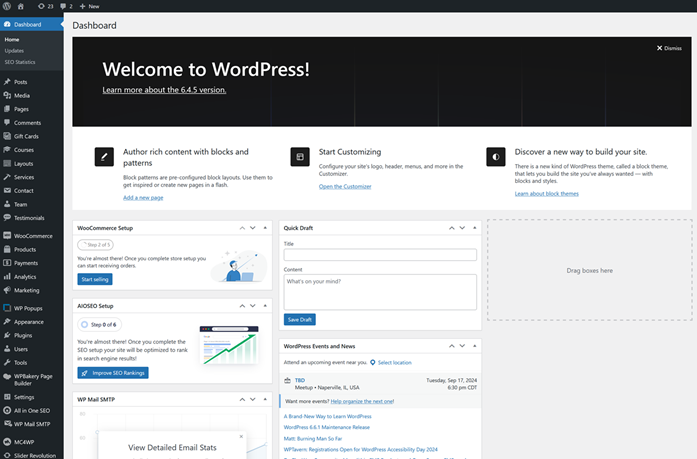697x459 pixels.
Task: Open the WooCommerce menu in sidebar
Action: point(32,236)
